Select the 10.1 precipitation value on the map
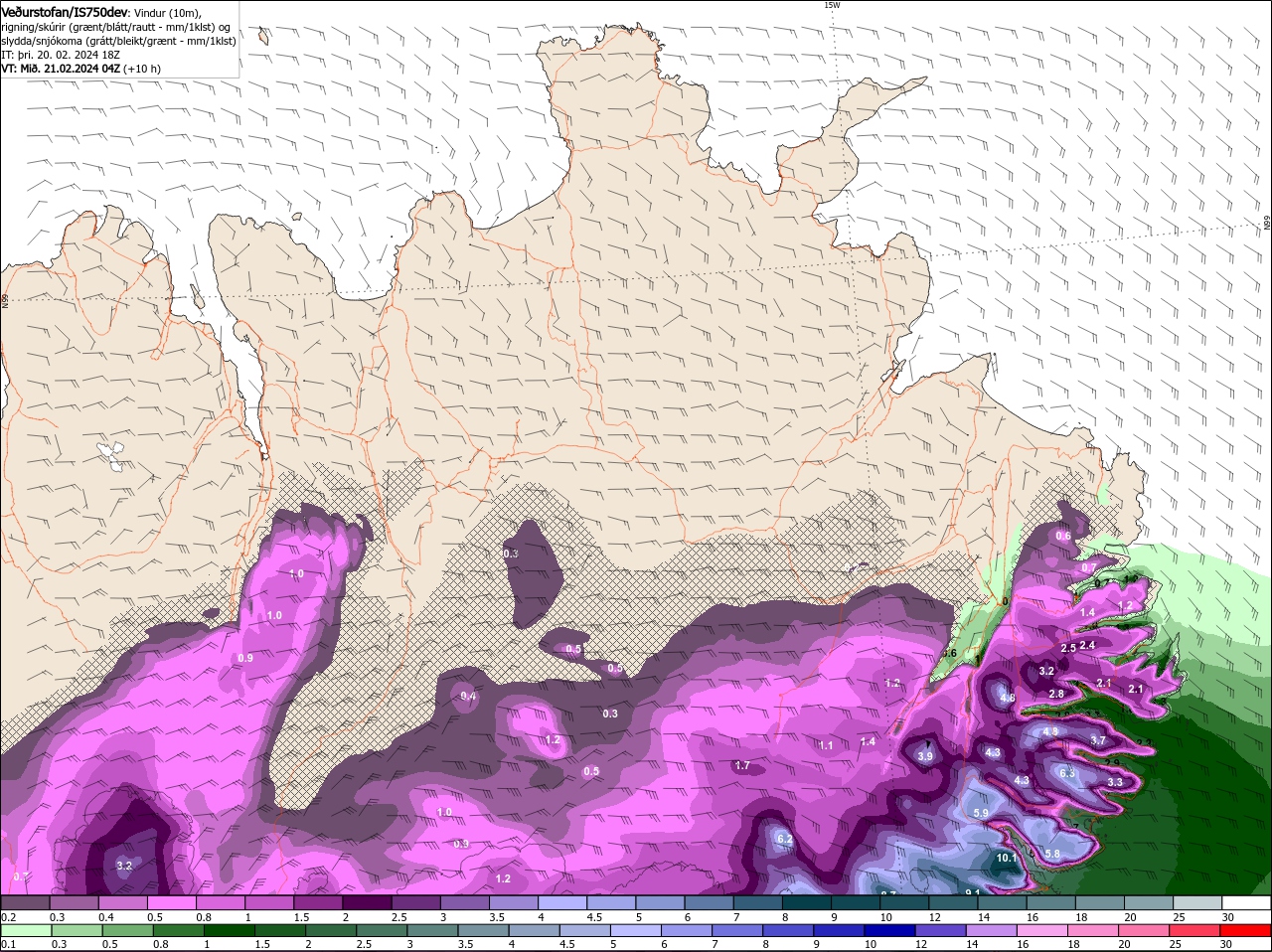 (1006, 858)
